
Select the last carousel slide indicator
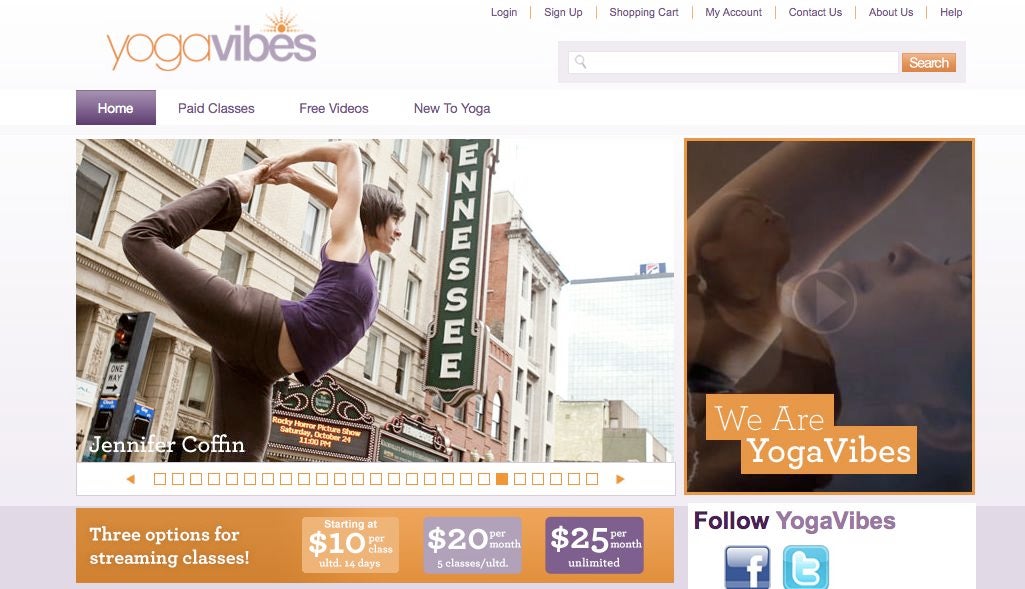click(x=592, y=479)
